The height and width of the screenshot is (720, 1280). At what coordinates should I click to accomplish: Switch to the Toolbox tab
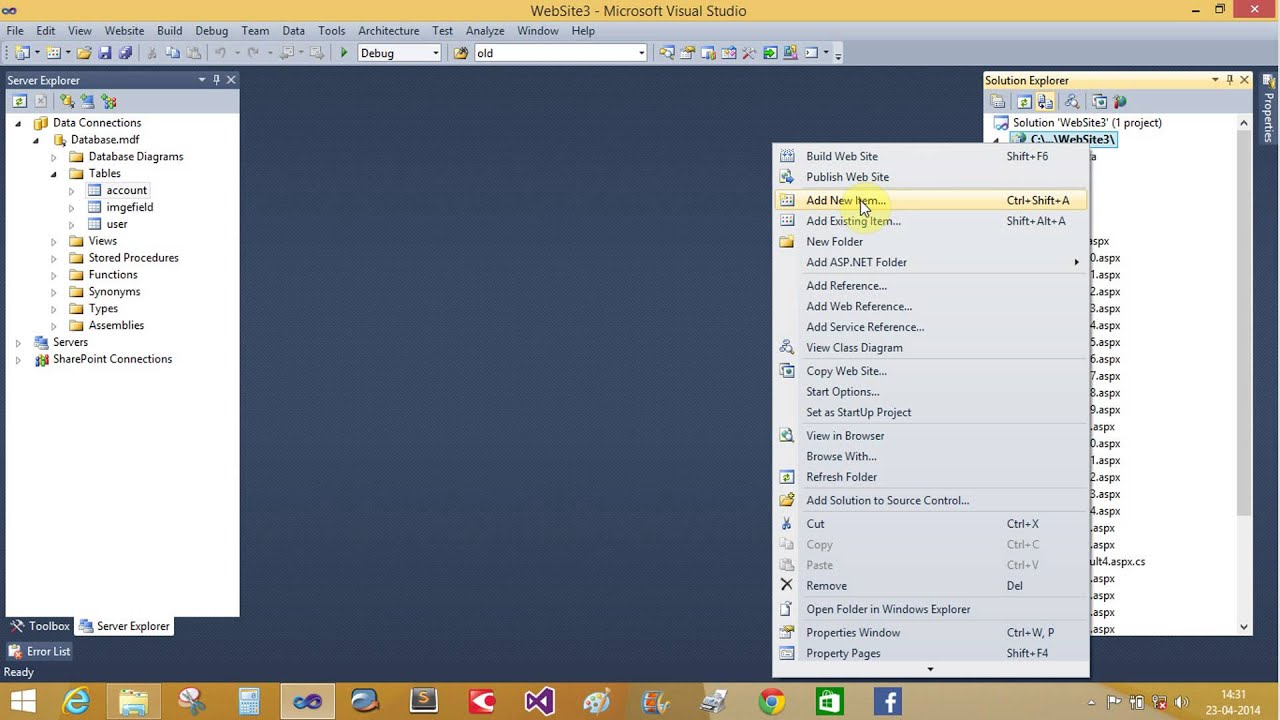point(40,626)
